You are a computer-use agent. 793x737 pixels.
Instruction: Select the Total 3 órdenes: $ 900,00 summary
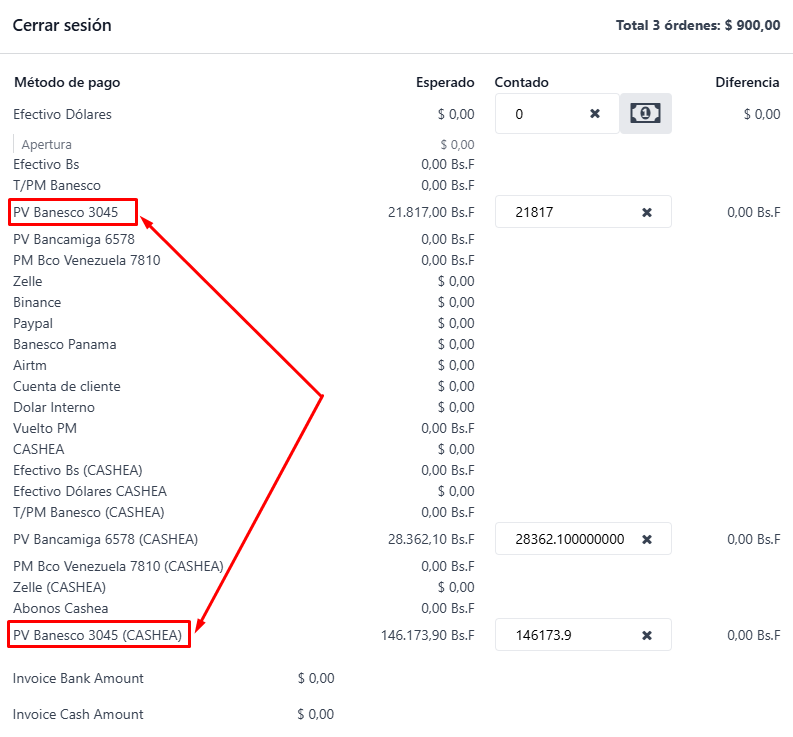click(698, 25)
